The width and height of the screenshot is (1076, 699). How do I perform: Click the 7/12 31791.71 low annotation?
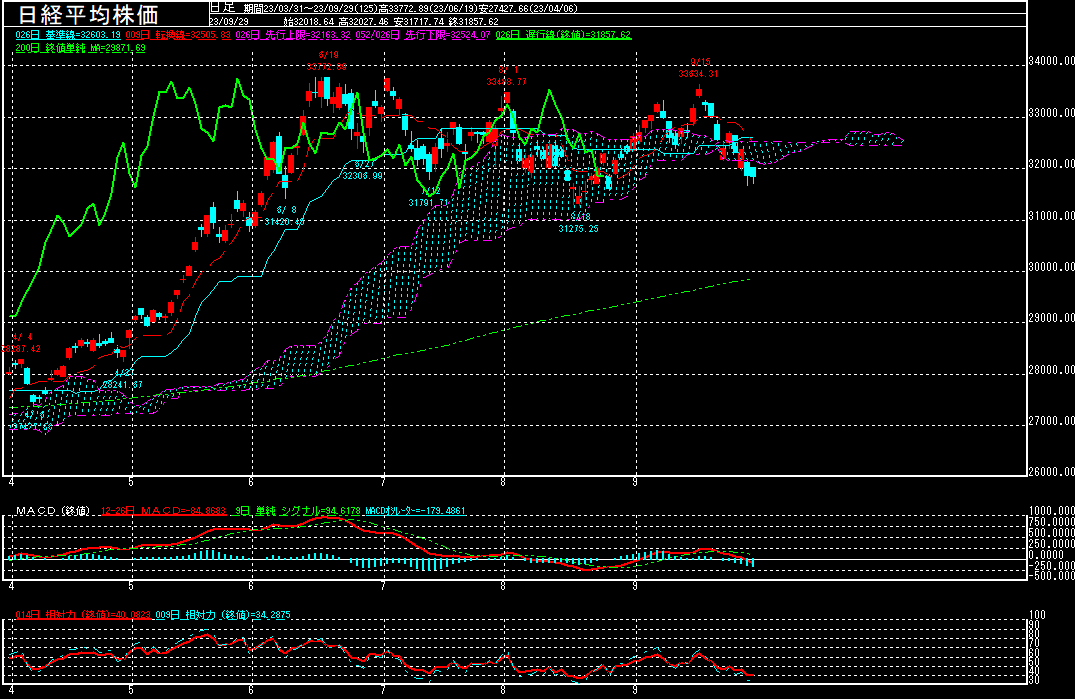(x=428, y=197)
